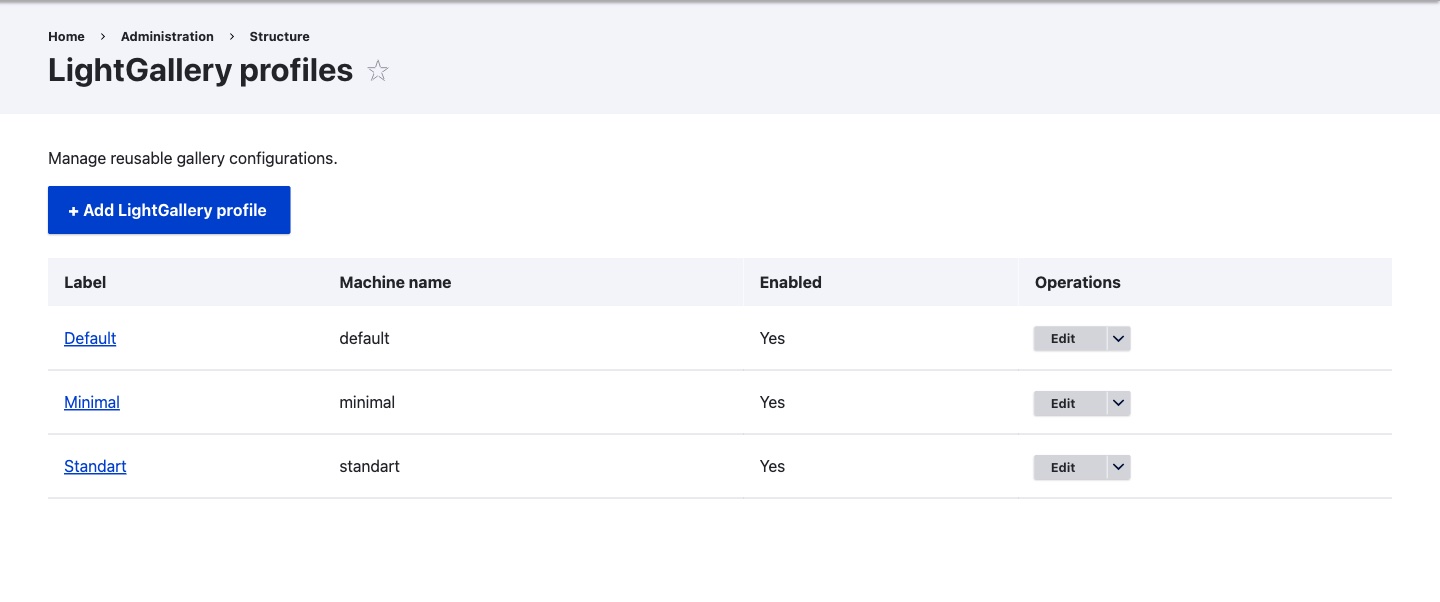
Task: Click the 'standart' machine name cell
Action: coord(369,466)
